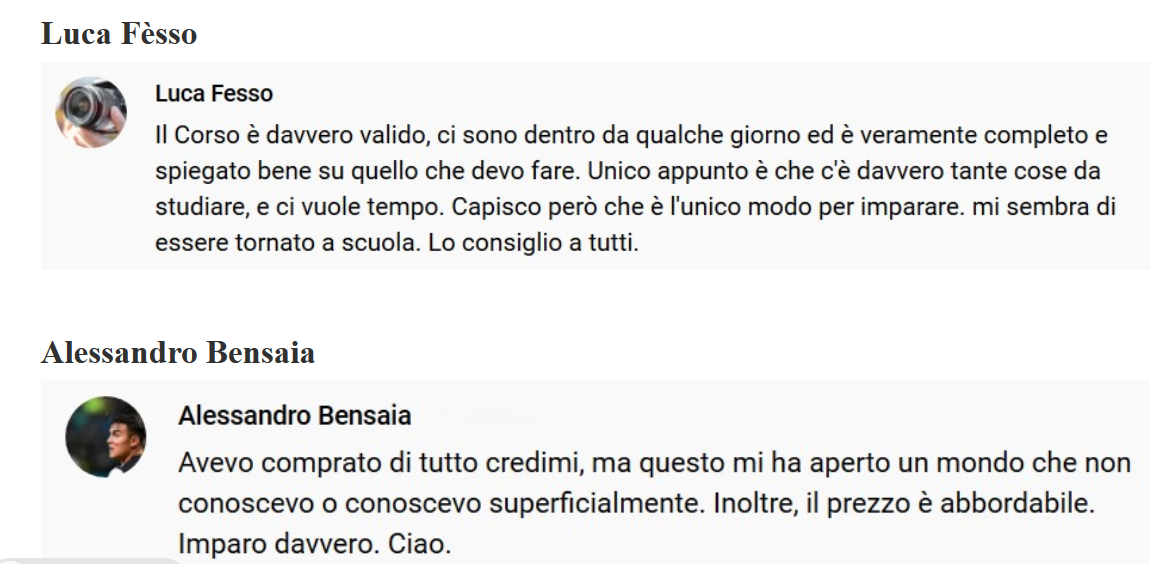1171x564 pixels.
Task: Open the Alessandro Bensaia reviewer name
Action: 294,416
